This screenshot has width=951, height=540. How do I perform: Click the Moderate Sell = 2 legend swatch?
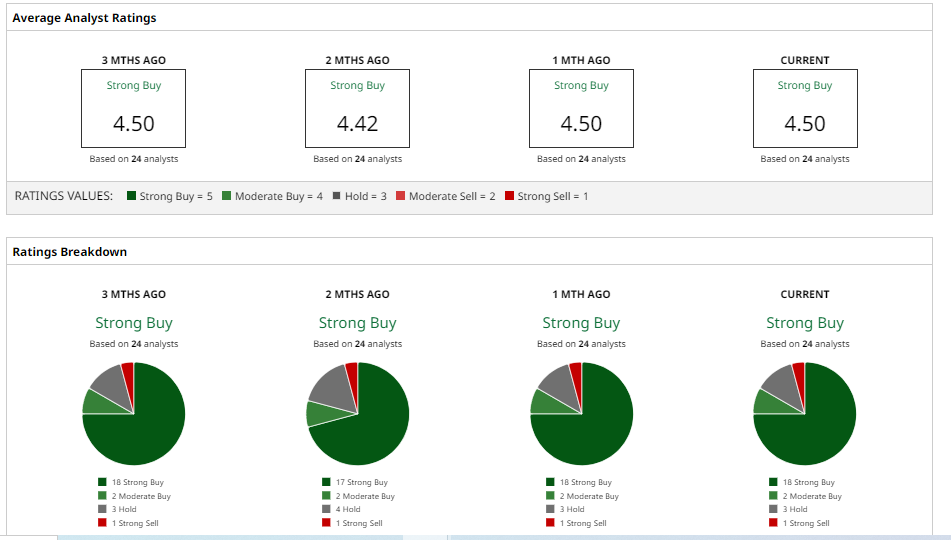tap(401, 196)
